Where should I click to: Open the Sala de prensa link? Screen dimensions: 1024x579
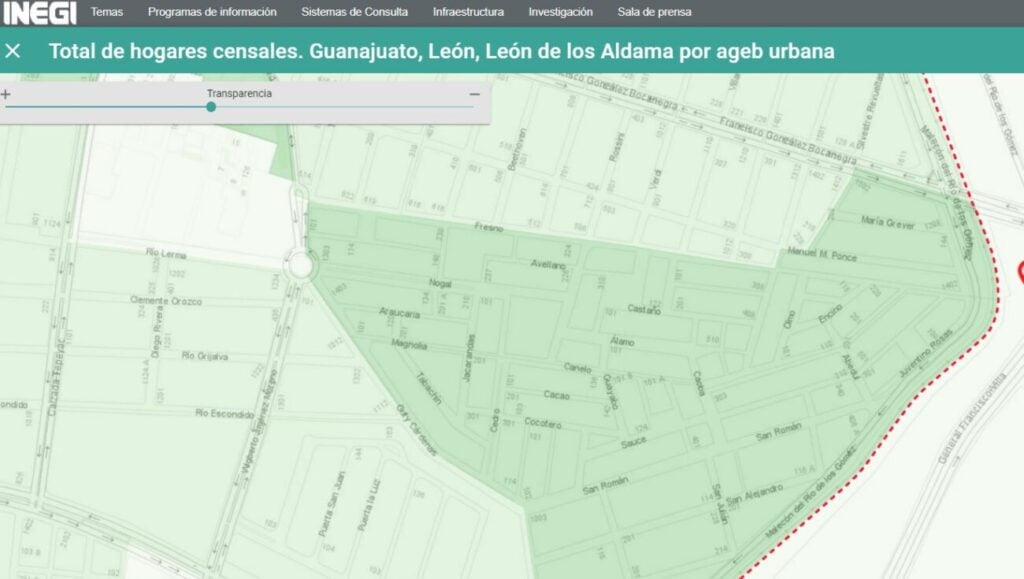click(654, 12)
